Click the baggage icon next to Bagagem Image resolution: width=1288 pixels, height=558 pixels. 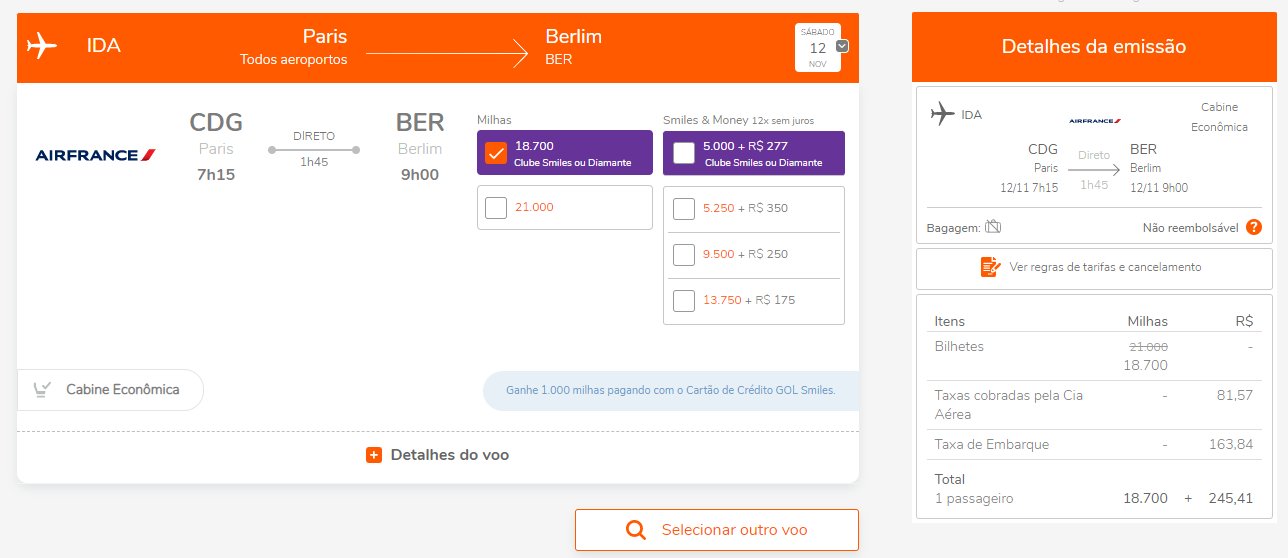[993, 227]
